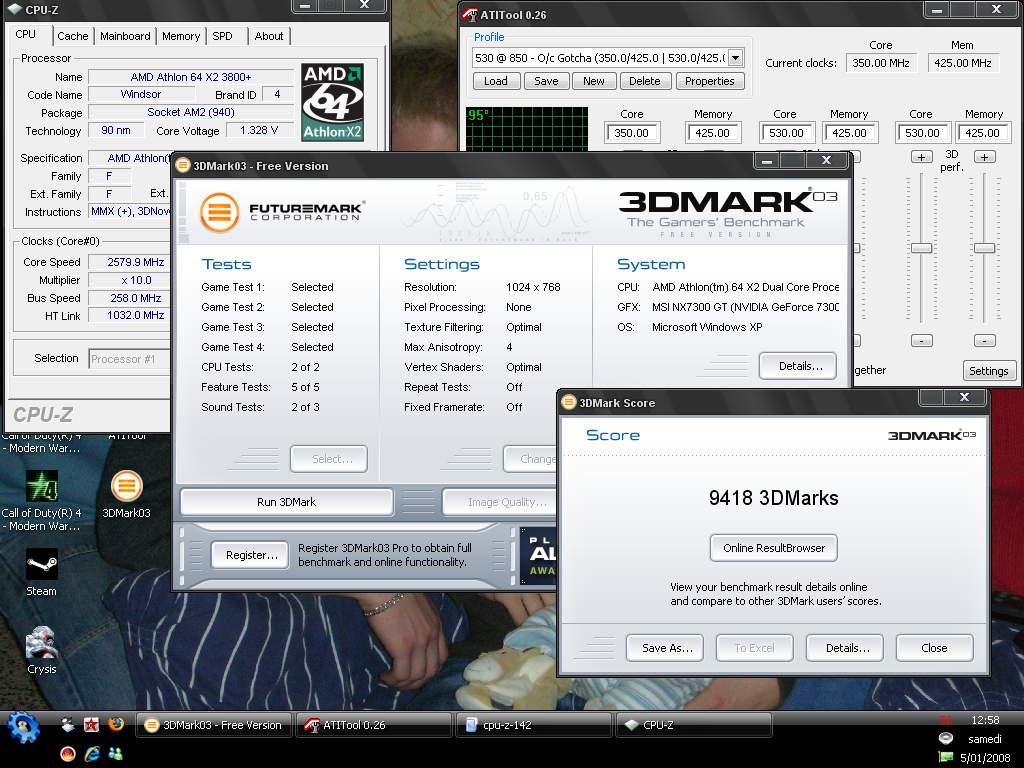Click the white disc tray icon
This screenshot has width=1024, height=768.
pyautogui.click(x=945, y=739)
